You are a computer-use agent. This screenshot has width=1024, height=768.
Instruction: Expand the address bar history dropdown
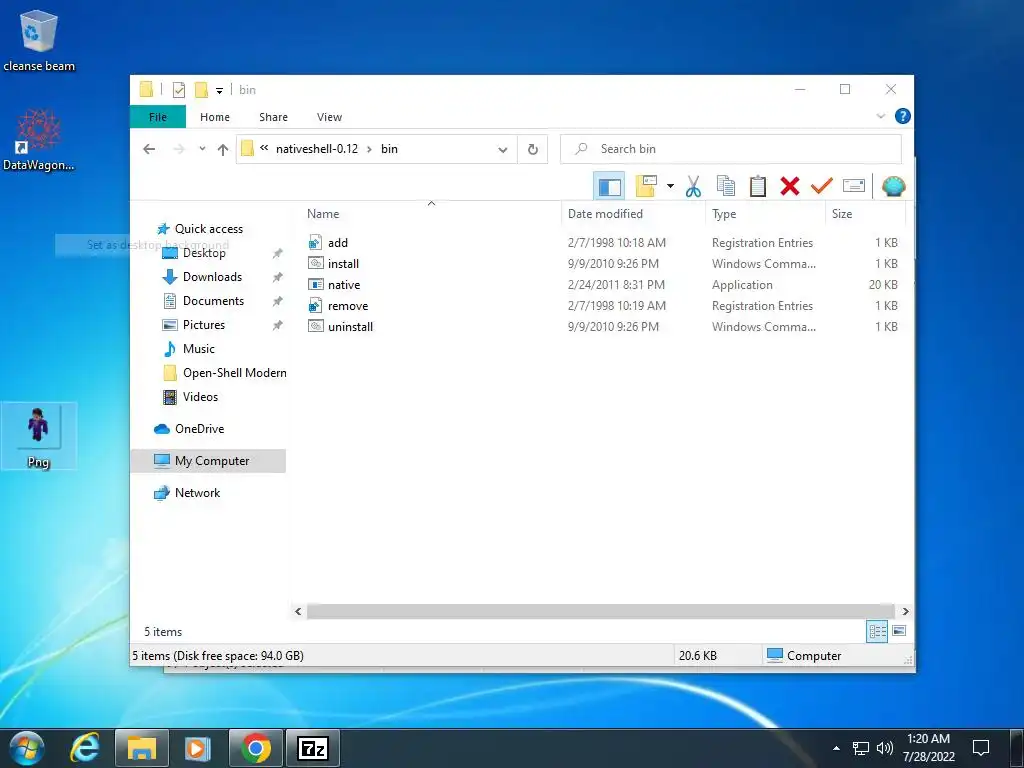click(503, 150)
